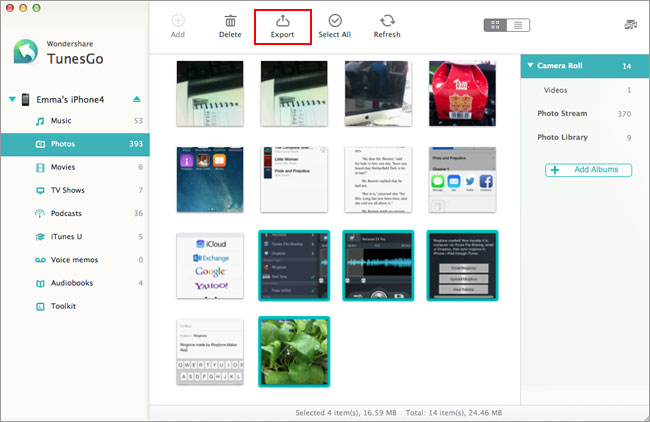Click the Add icon in the toolbar
The width and height of the screenshot is (650, 422).
(178, 21)
